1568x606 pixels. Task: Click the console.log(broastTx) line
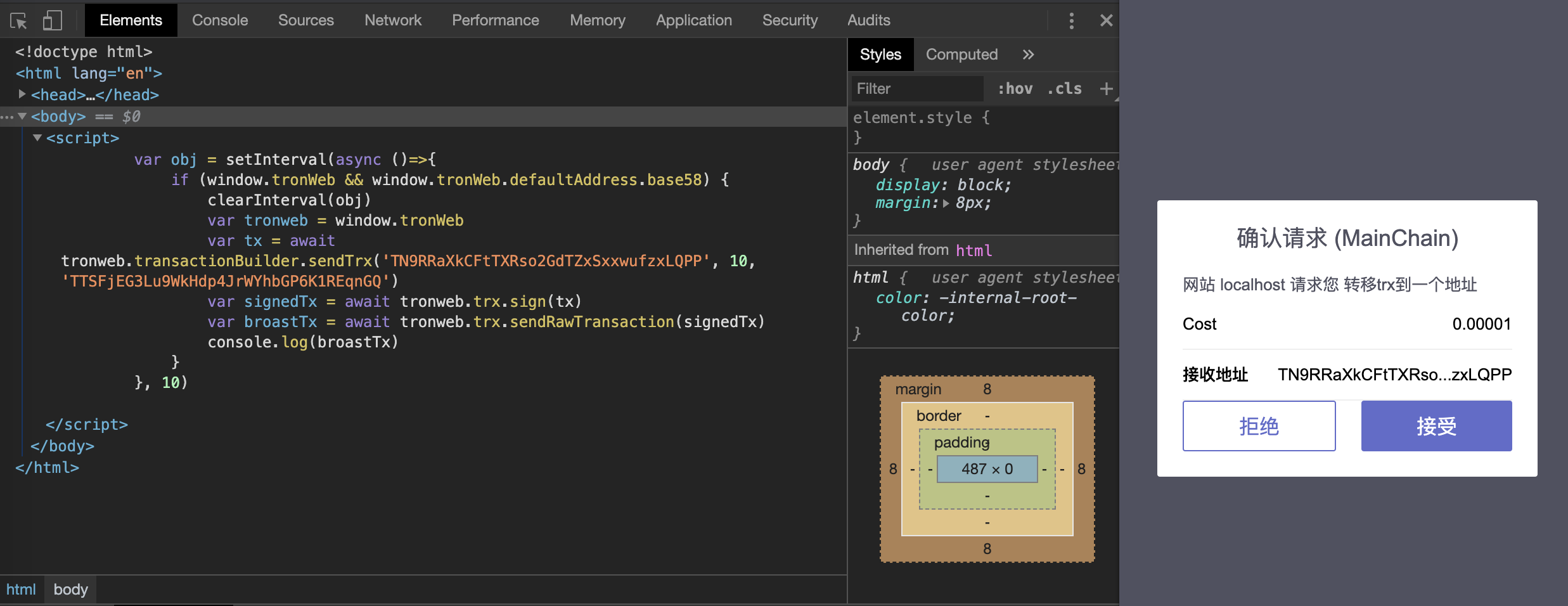[303, 342]
